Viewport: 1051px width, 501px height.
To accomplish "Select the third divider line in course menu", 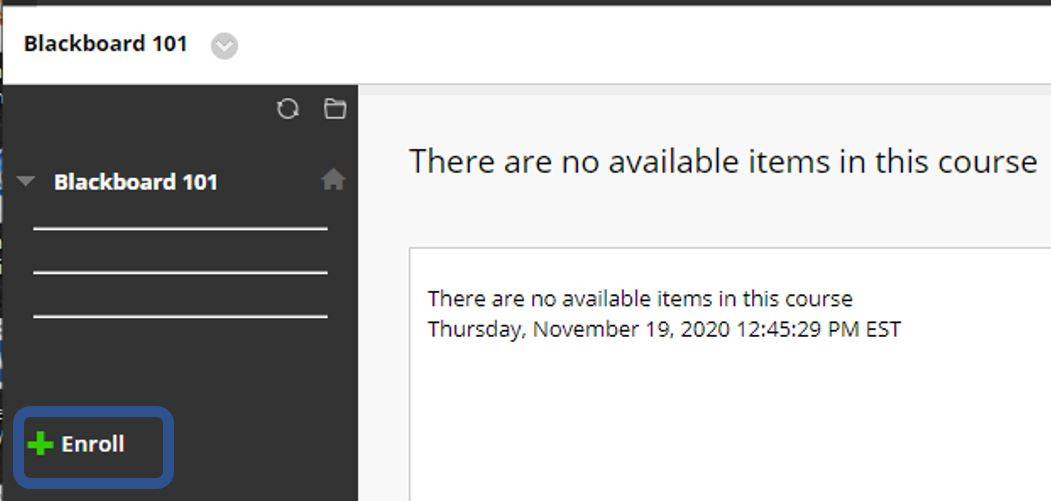I will coord(180,316).
